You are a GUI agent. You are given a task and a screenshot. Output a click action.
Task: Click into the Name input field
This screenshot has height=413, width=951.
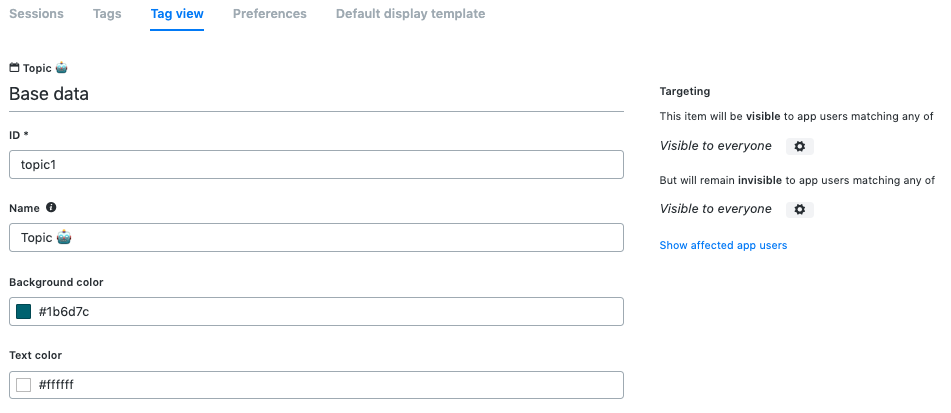coord(316,238)
